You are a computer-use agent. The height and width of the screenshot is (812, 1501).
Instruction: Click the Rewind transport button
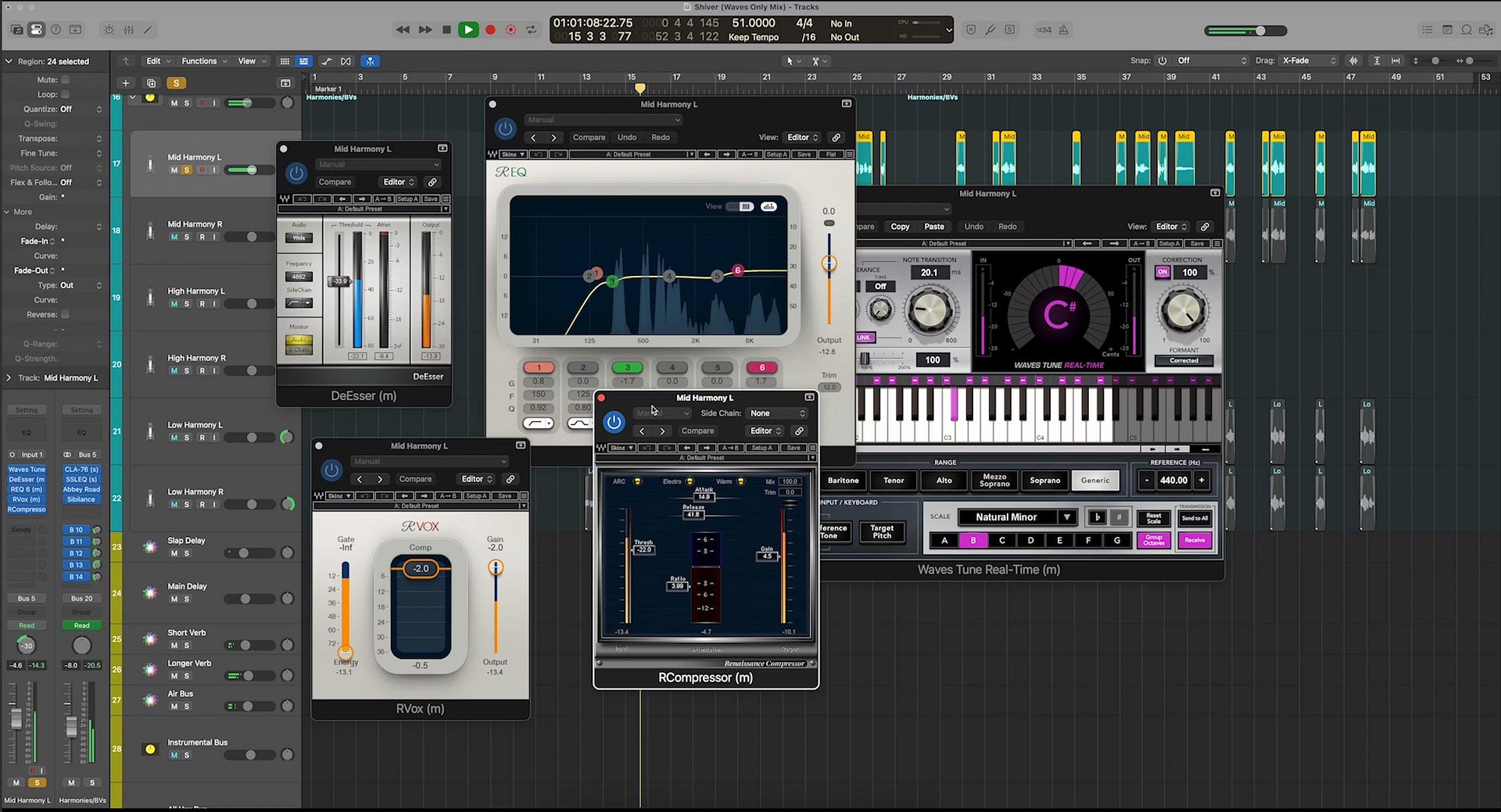pyautogui.click(x=403, y=30)
